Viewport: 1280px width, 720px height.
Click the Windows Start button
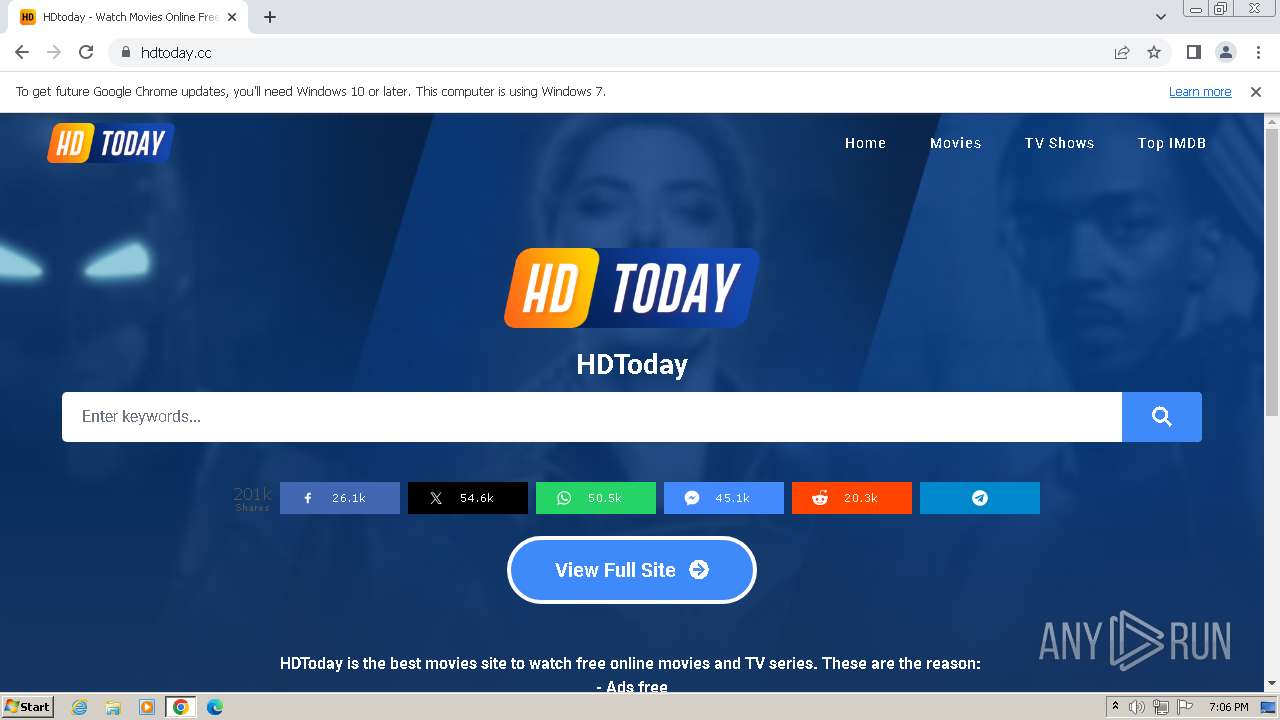coord(28,707)
